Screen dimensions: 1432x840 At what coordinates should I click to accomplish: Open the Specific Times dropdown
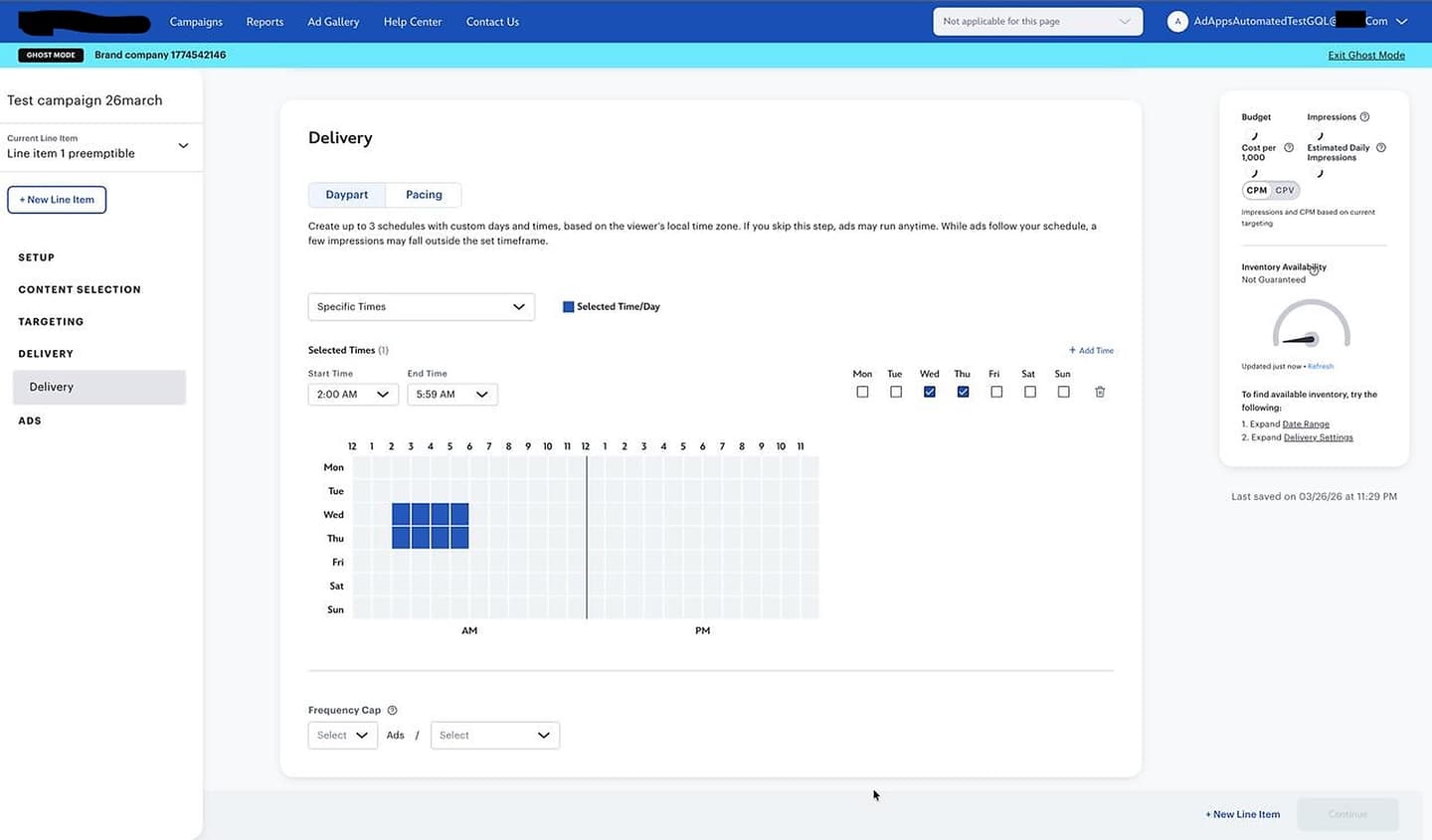420,306
